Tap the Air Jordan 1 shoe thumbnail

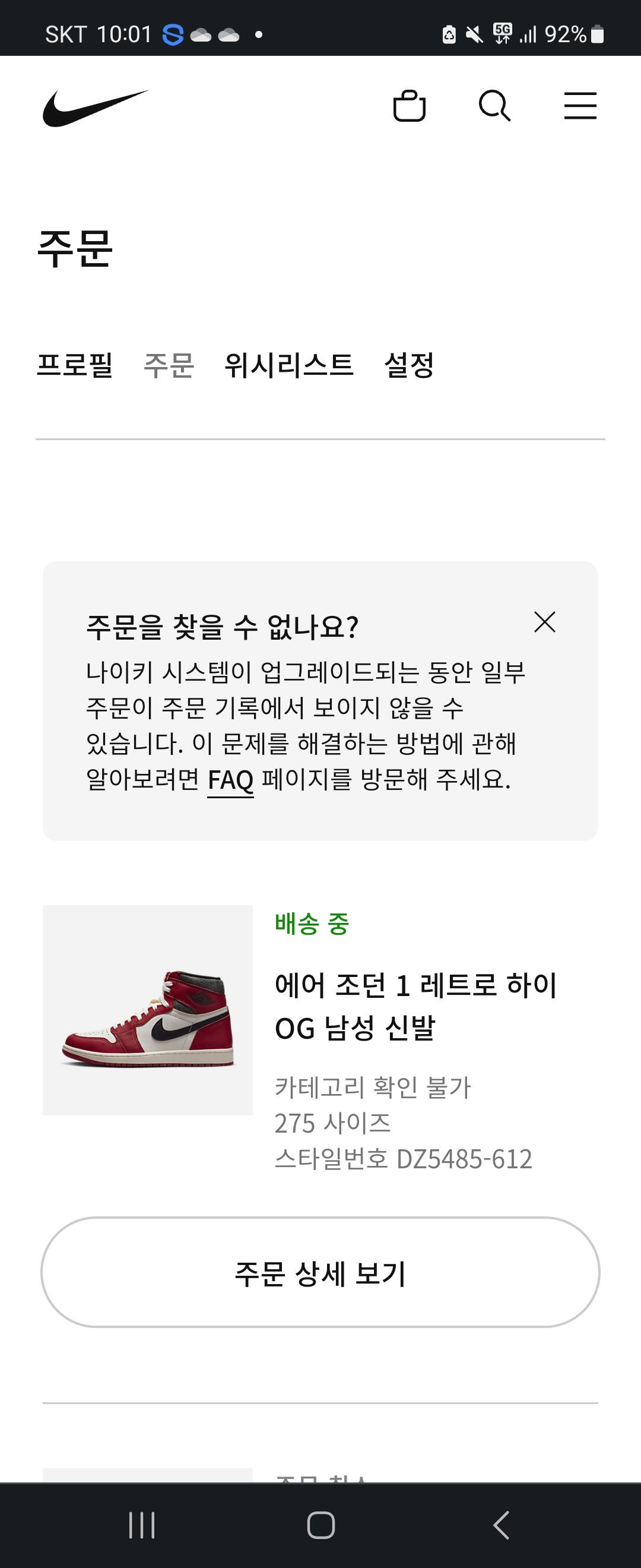(x=148, y=1010)
